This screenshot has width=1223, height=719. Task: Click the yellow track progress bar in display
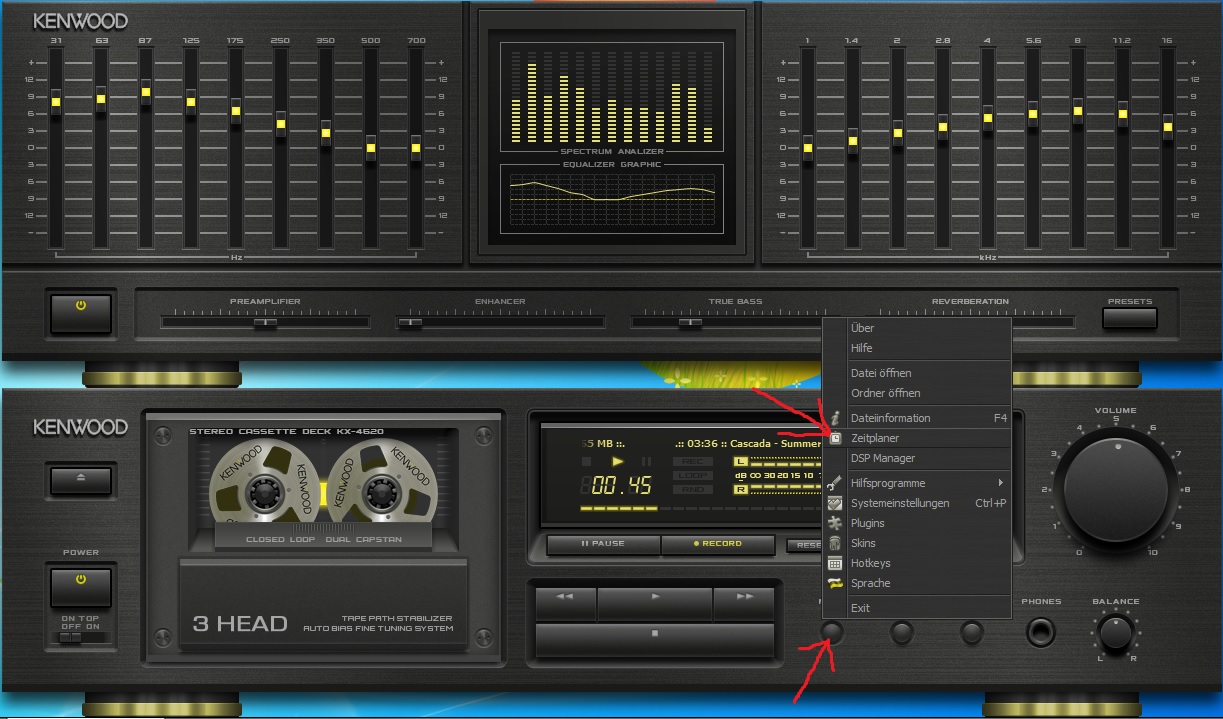point(619,509)
